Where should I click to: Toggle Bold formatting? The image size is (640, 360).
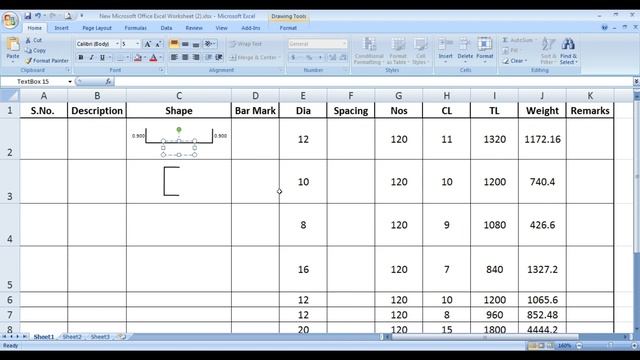click(x=81, y=58)
